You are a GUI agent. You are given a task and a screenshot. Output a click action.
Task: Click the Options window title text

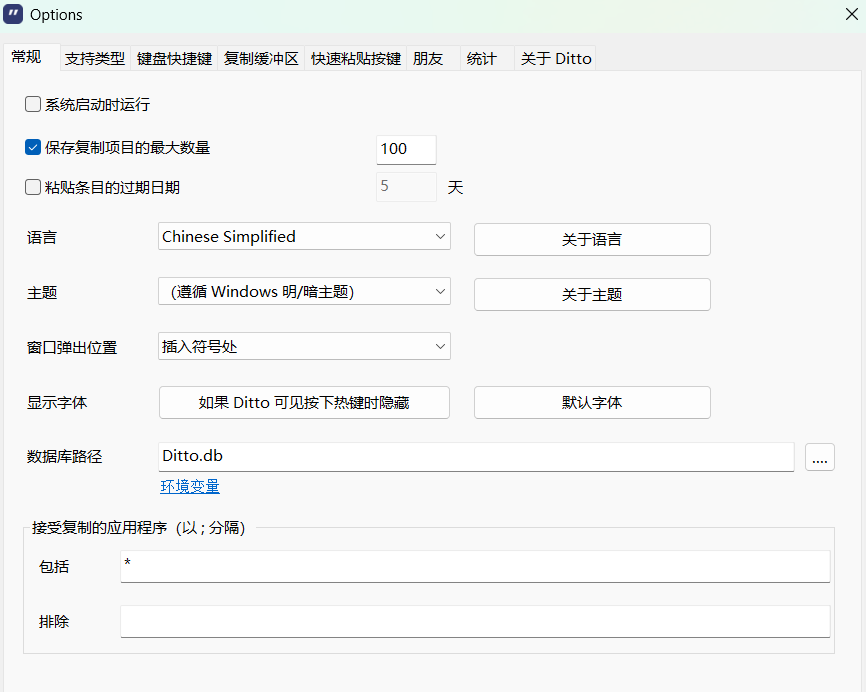tap(56, 15)
